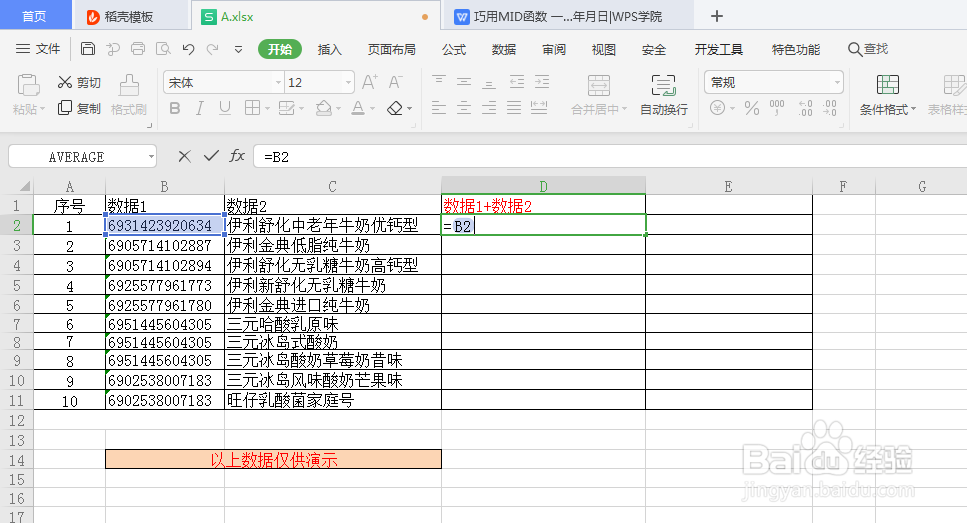Click the fill color bucket icon
The width and height of the screenshot is (967, 523).
324,109
